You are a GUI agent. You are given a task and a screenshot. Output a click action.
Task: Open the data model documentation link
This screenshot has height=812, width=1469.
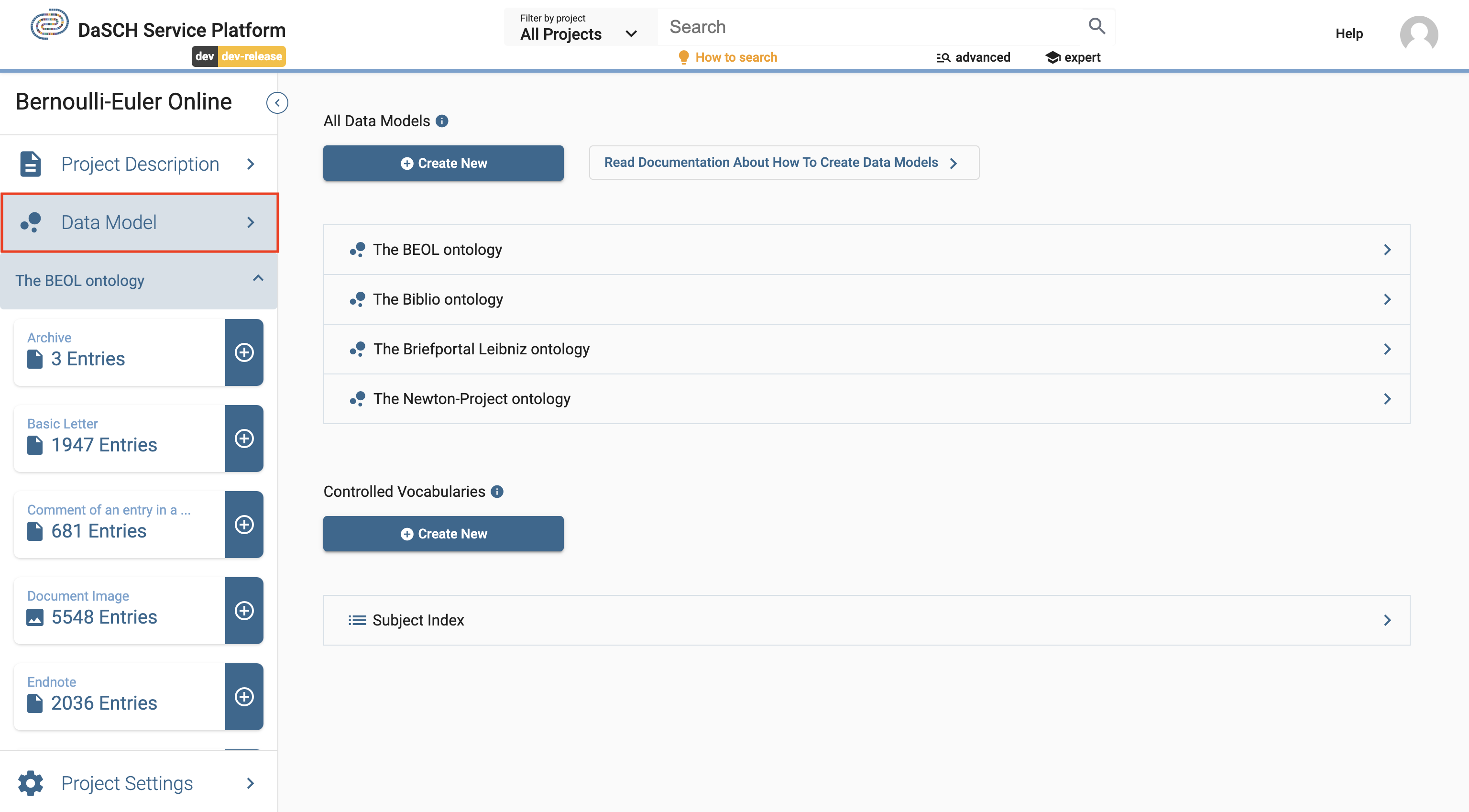coord(783,163)
